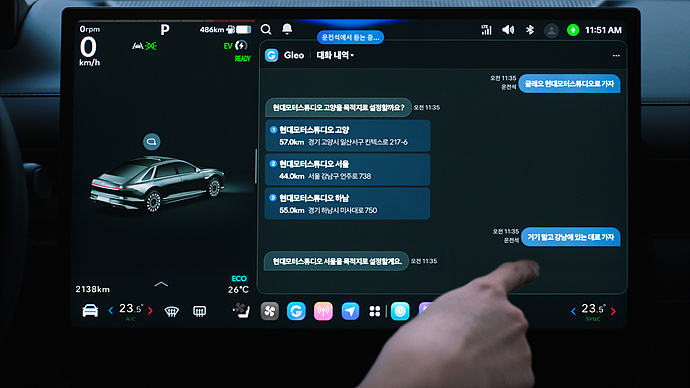
Task: Select 현대모터스튜디오 하남 destination option
Action: [347, 204]
